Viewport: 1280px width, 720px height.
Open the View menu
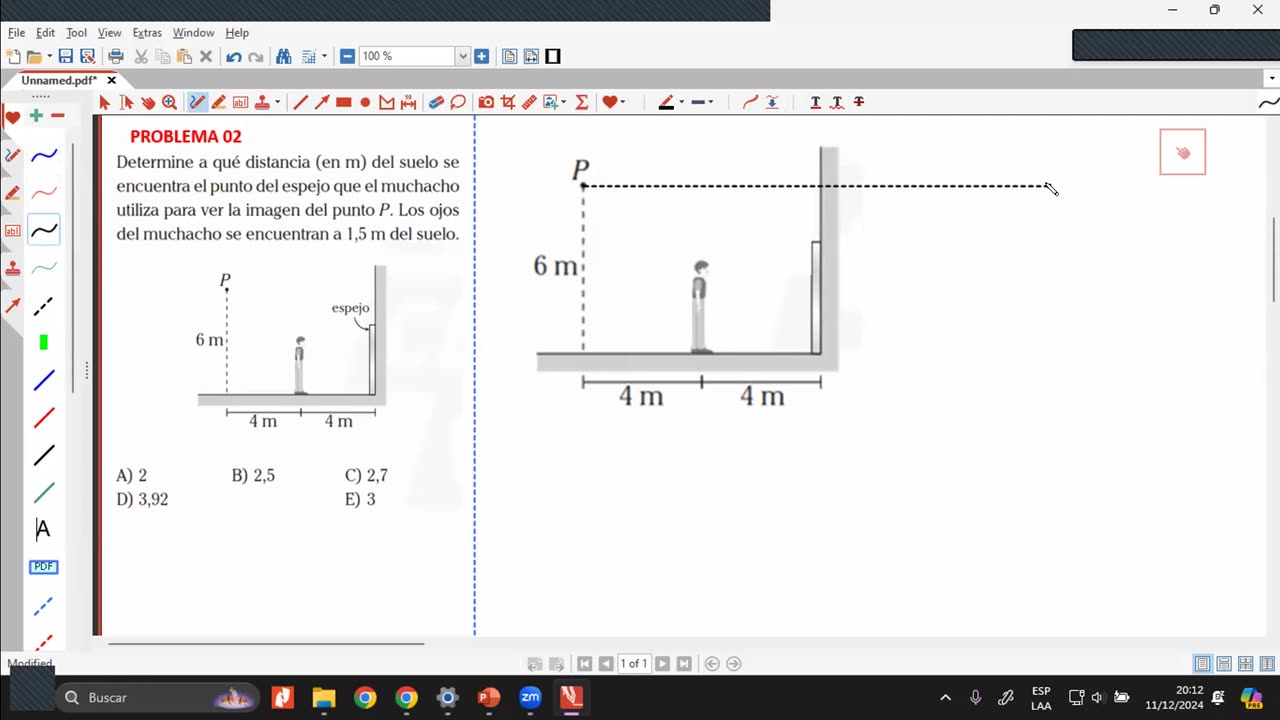coord(109,33)
